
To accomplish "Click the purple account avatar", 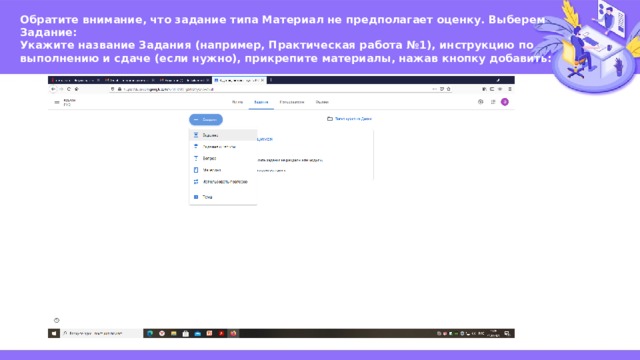I will [505, 102].
